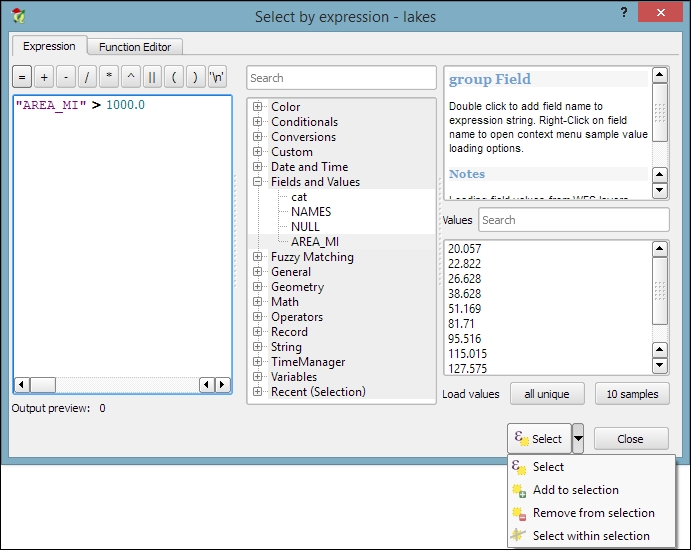Viewport: 691px width, 550px height.
Task: Expand the Record function group
Action: pyautogui.click(x=257, y=331)
